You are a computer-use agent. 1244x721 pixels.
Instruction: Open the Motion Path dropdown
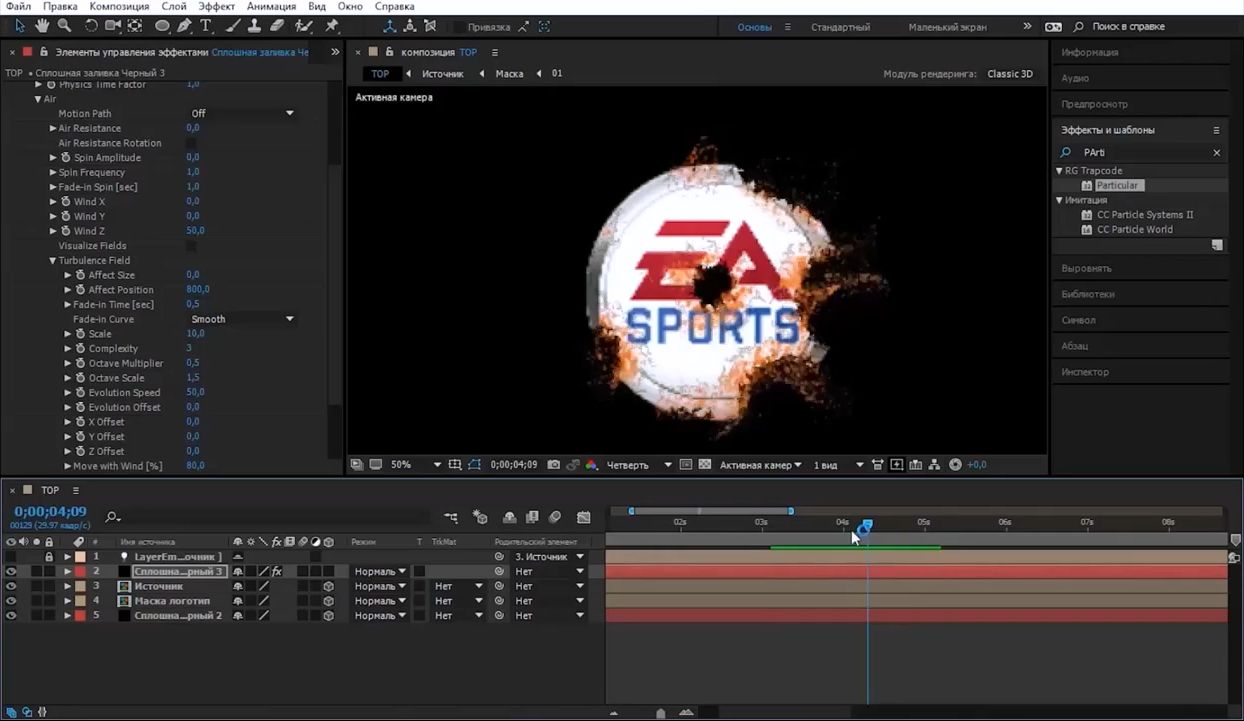[x=243, y=114]
